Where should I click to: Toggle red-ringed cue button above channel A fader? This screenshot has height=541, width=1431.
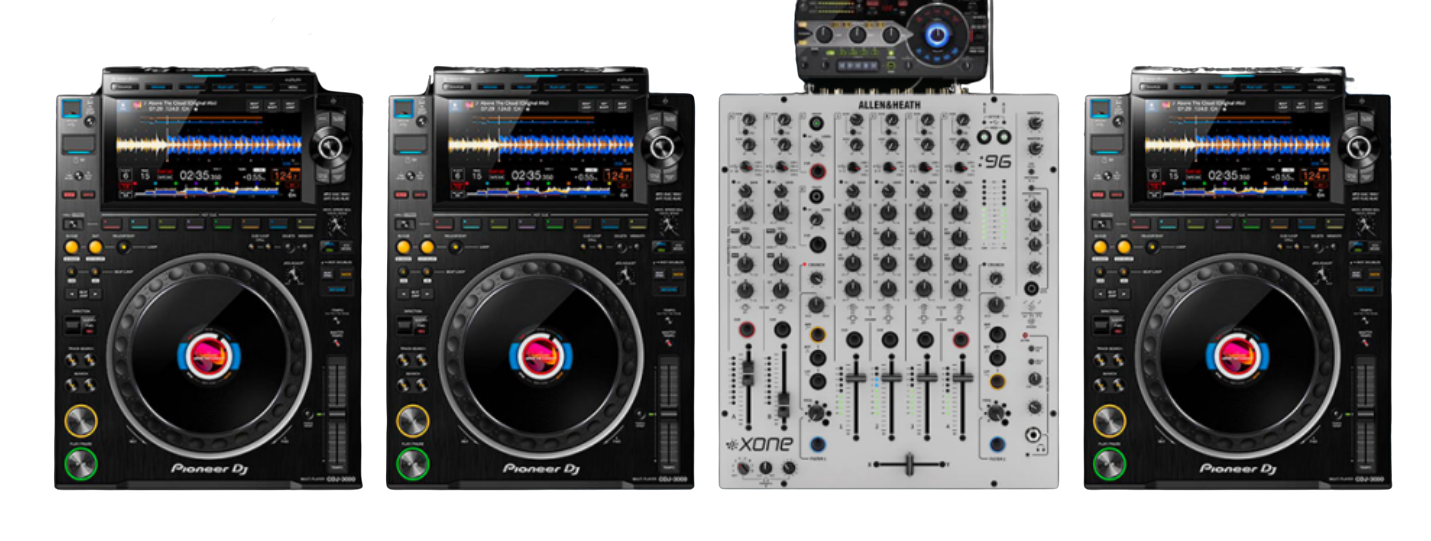(x=746, y=330)
